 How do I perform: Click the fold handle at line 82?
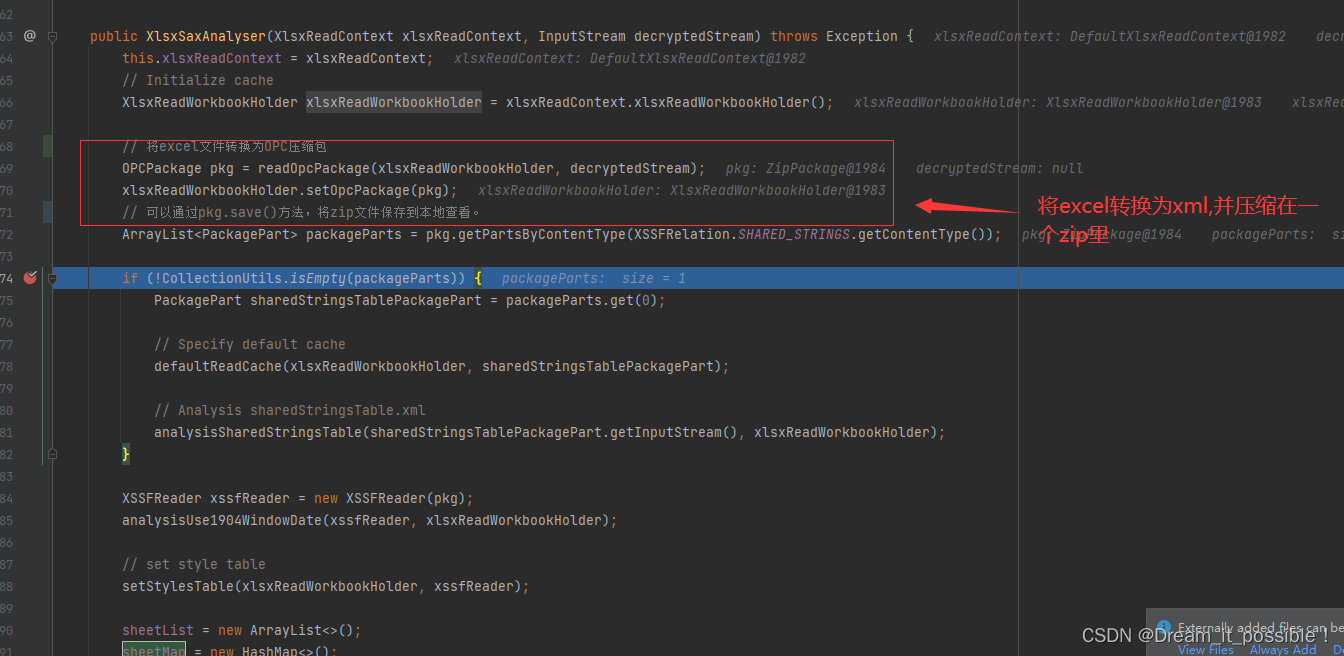52,453
